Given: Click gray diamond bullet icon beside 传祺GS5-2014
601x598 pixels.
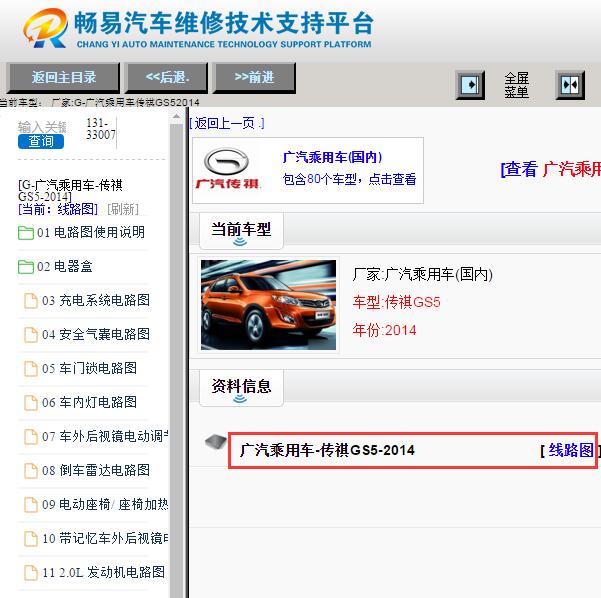Looking at the screenshot, I should (216, 442).
